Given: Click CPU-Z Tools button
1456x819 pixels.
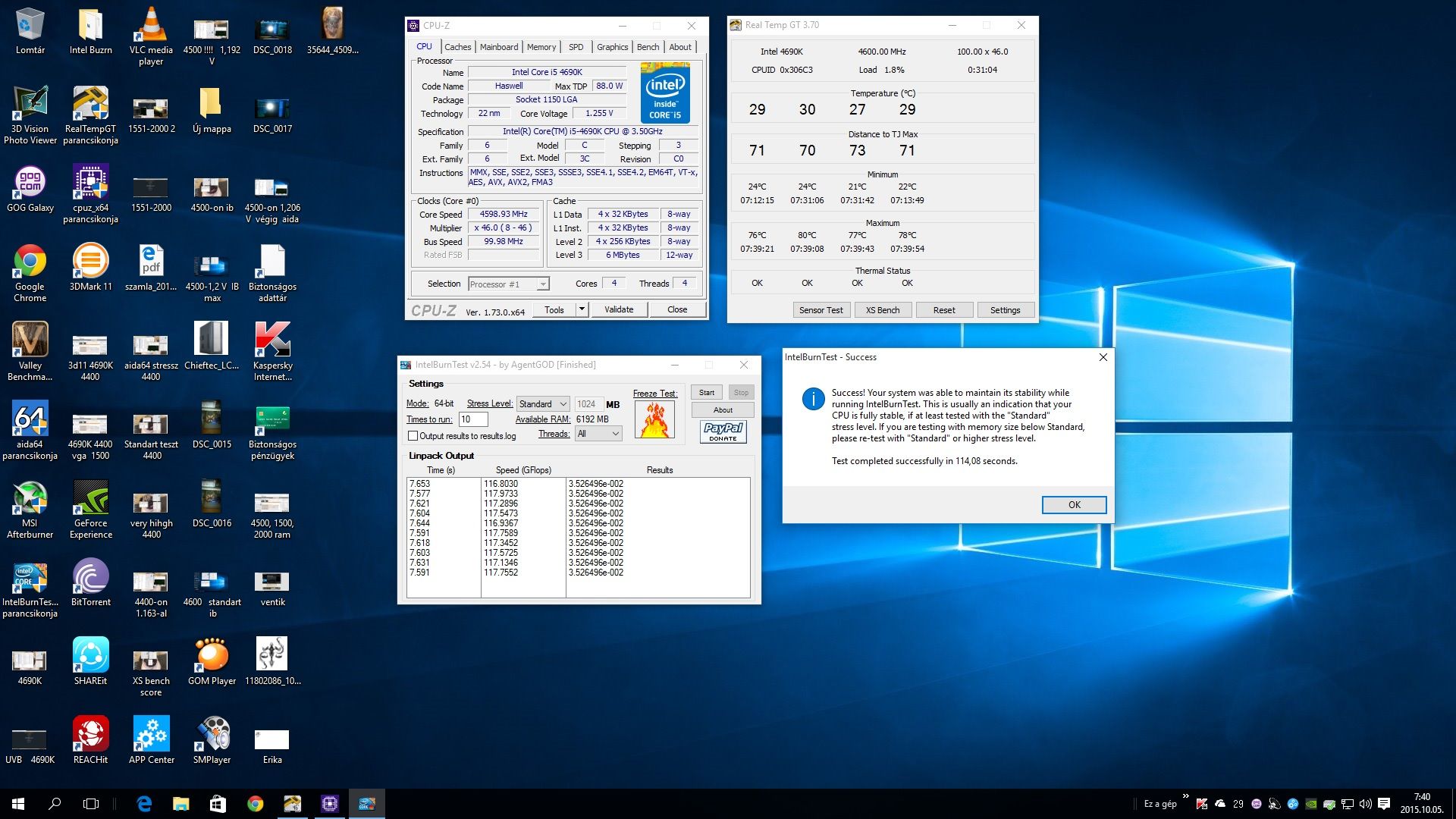Looking at the screenshot, I should [554, 309].
